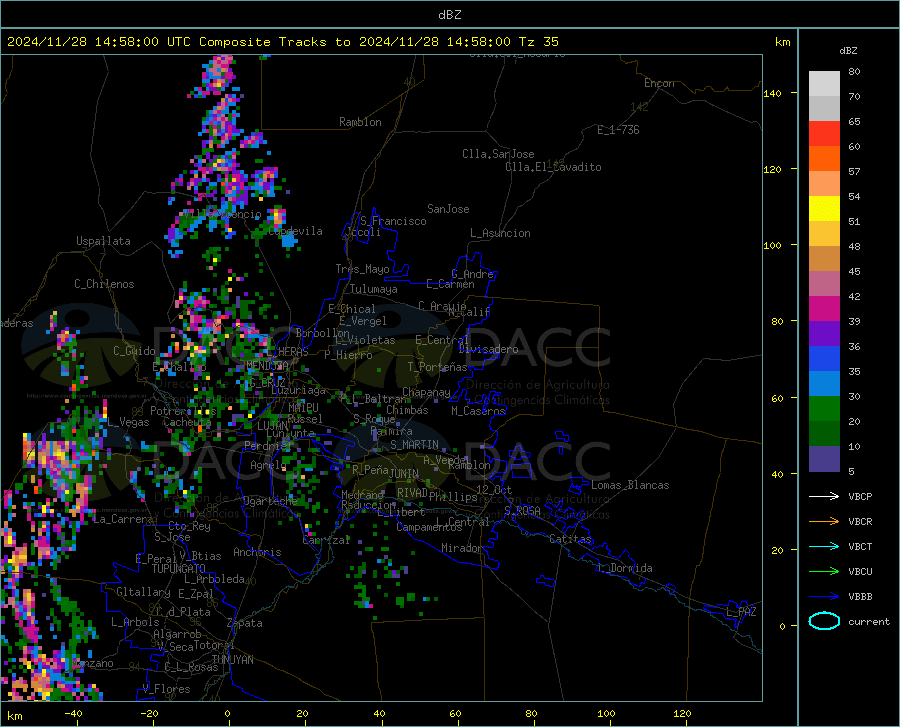
Task: Click the 'Tres_Mayo' map label
Action: click(x=362, y=269)
